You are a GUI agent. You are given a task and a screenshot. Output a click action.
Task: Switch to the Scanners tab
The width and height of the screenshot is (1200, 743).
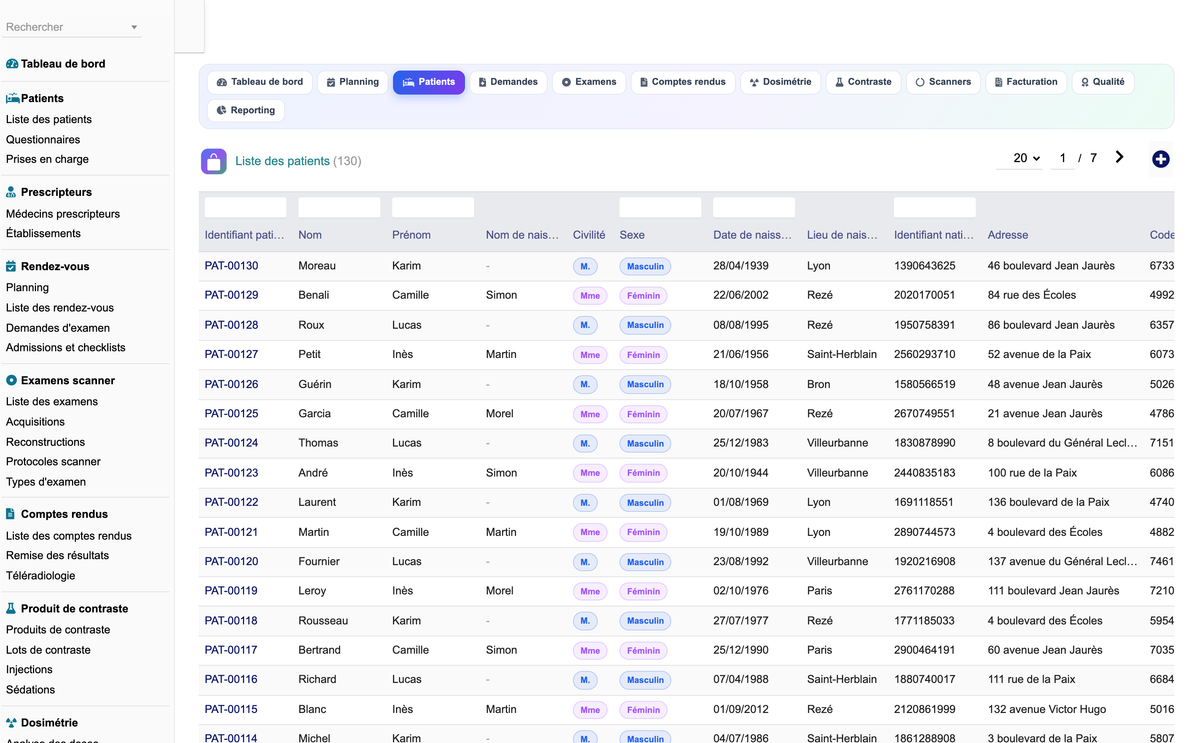pyautogui.click(x=943, y=82)
